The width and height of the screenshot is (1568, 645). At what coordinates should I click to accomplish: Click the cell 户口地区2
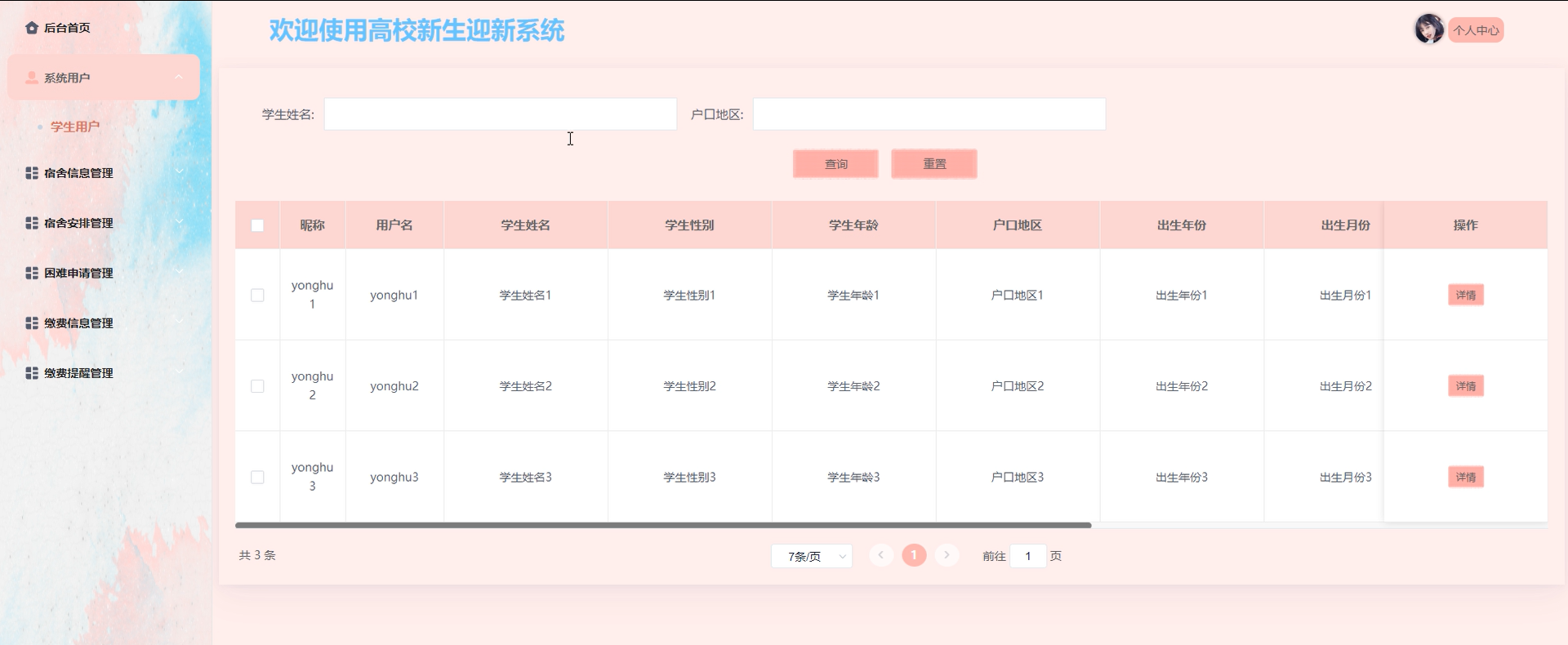coord(1018,386)
